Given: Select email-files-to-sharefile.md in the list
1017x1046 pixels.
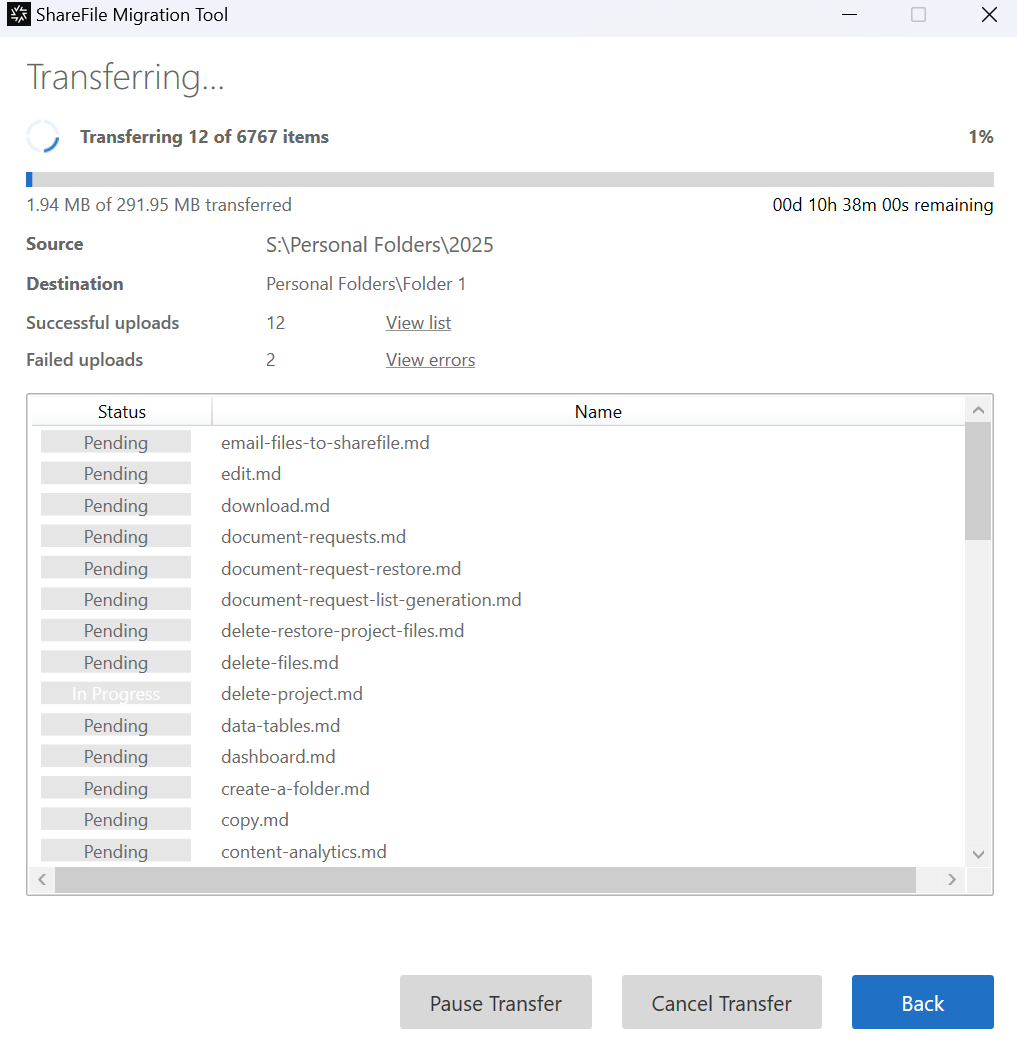Looking at the screenshot, I should (x=325, y=443).
